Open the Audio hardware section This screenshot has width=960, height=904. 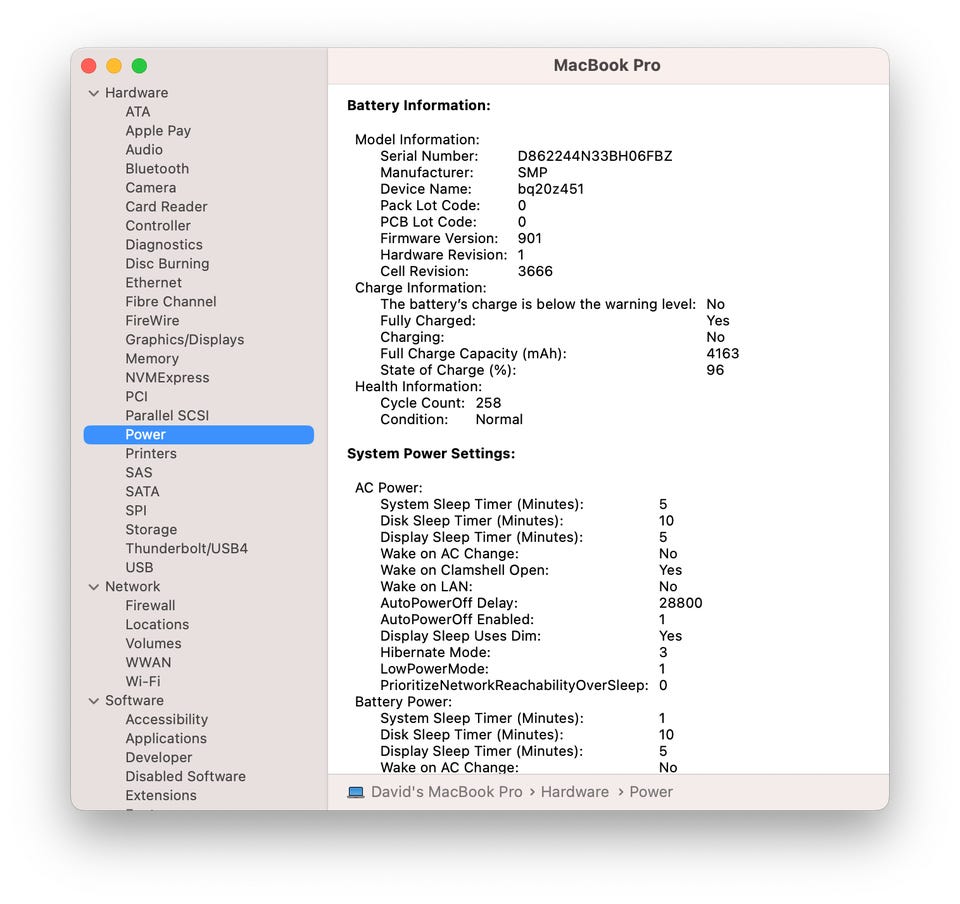point(144,150)
